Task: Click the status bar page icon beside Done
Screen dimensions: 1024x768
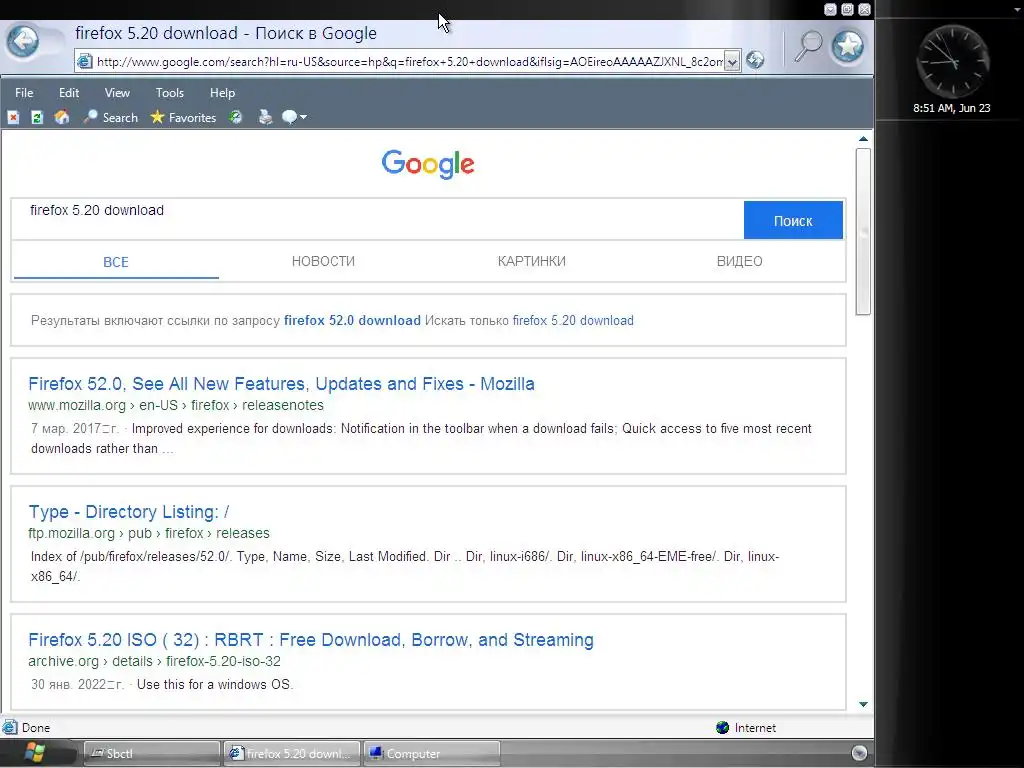Action: pos(10,727)
